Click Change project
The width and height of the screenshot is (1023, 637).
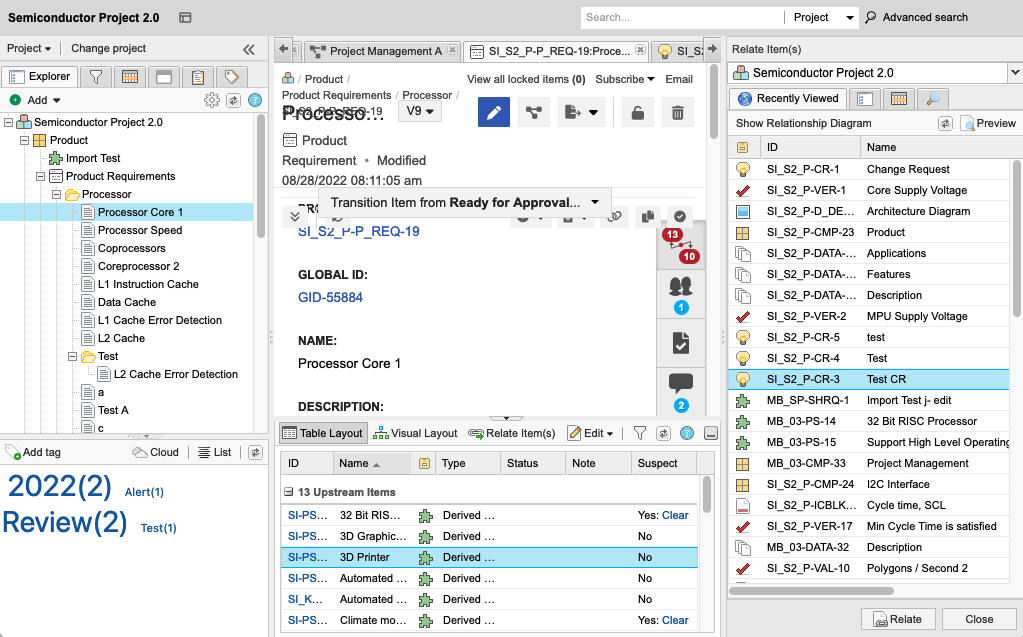[x=108, y=48]
